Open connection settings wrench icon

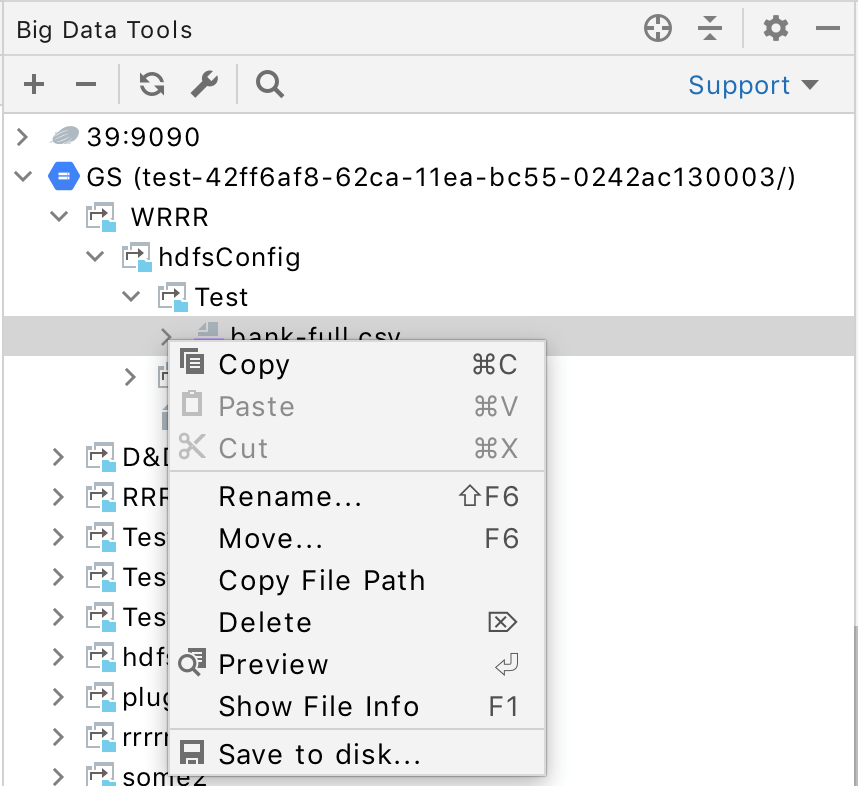tap(204, 85)
